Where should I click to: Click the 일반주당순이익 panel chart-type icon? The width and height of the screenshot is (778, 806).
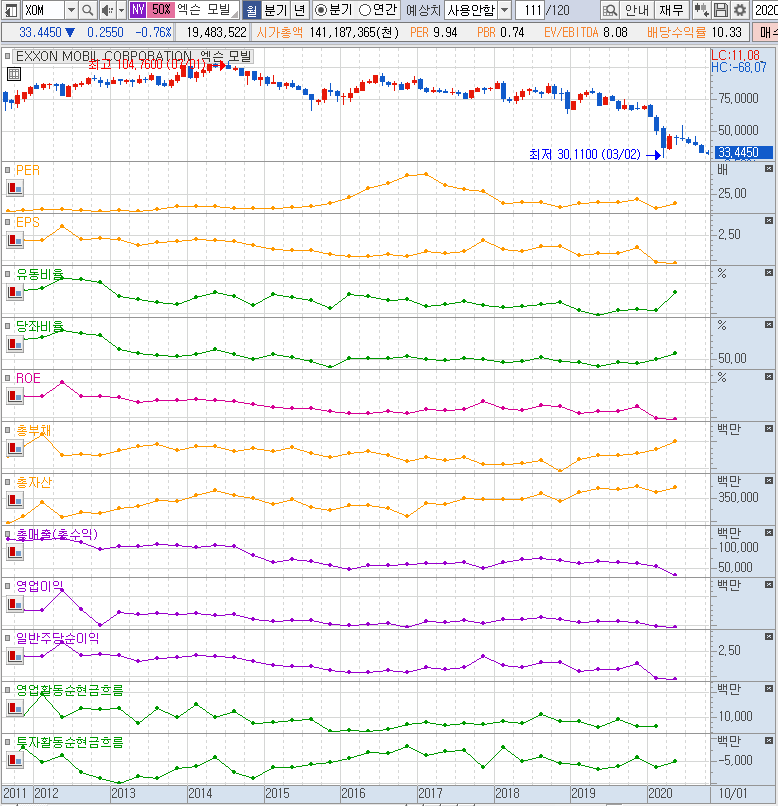pyautogui.click(x=15, y=656)
